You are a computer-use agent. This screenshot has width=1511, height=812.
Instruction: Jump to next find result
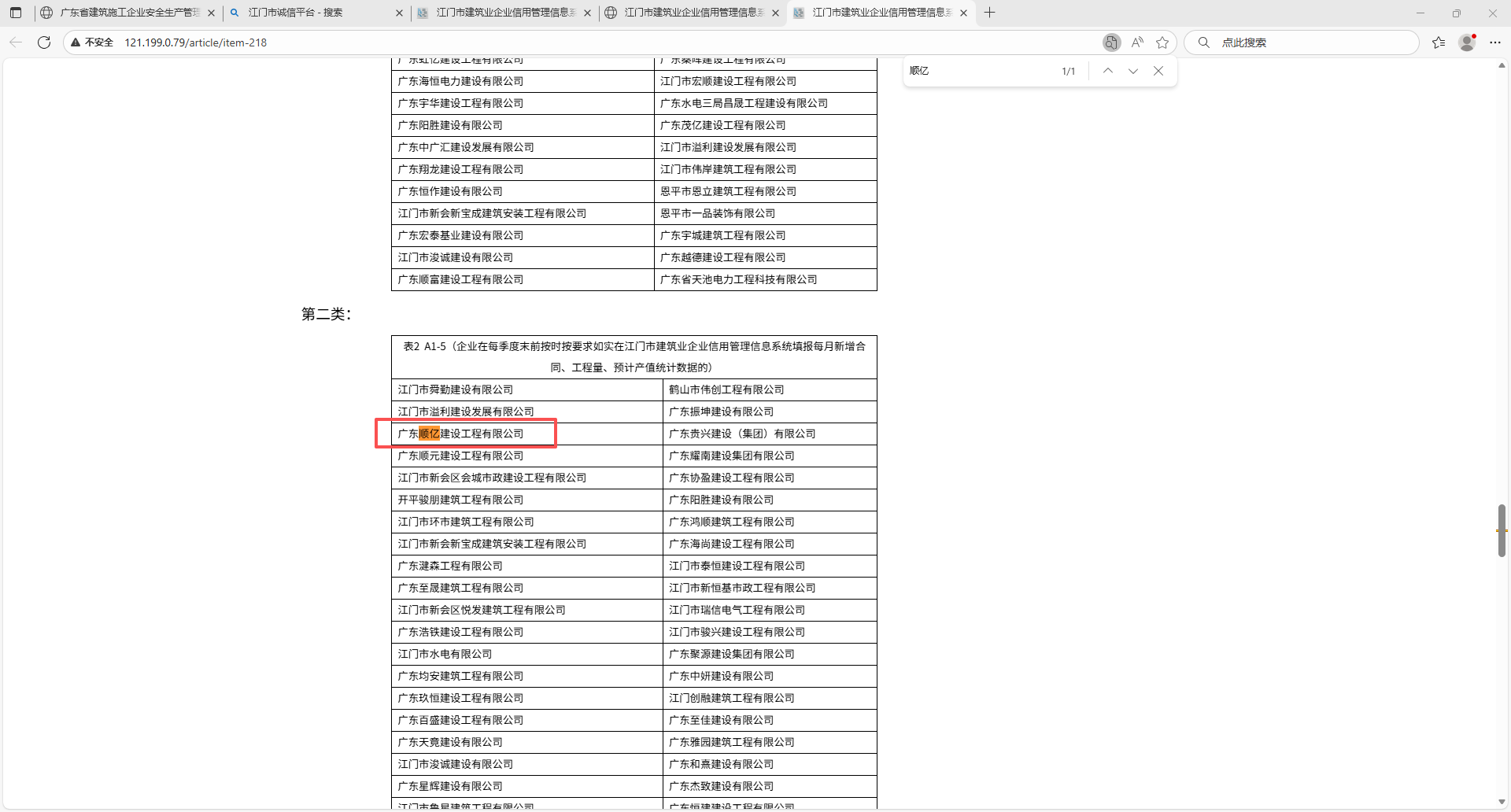click(x=1132, y=71)
